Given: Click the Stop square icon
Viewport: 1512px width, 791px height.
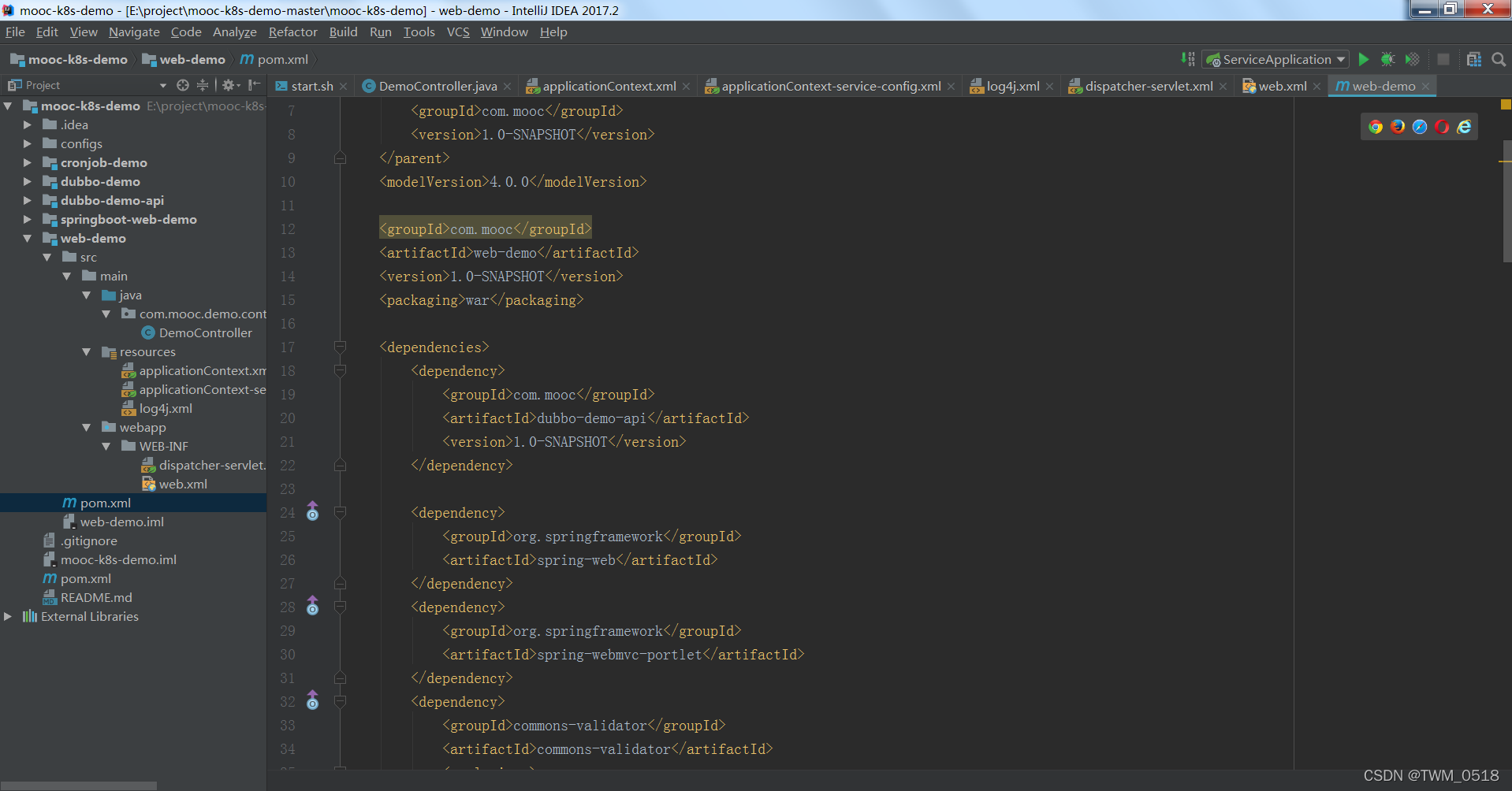Looking at the screenshot, I should 1443,59.
